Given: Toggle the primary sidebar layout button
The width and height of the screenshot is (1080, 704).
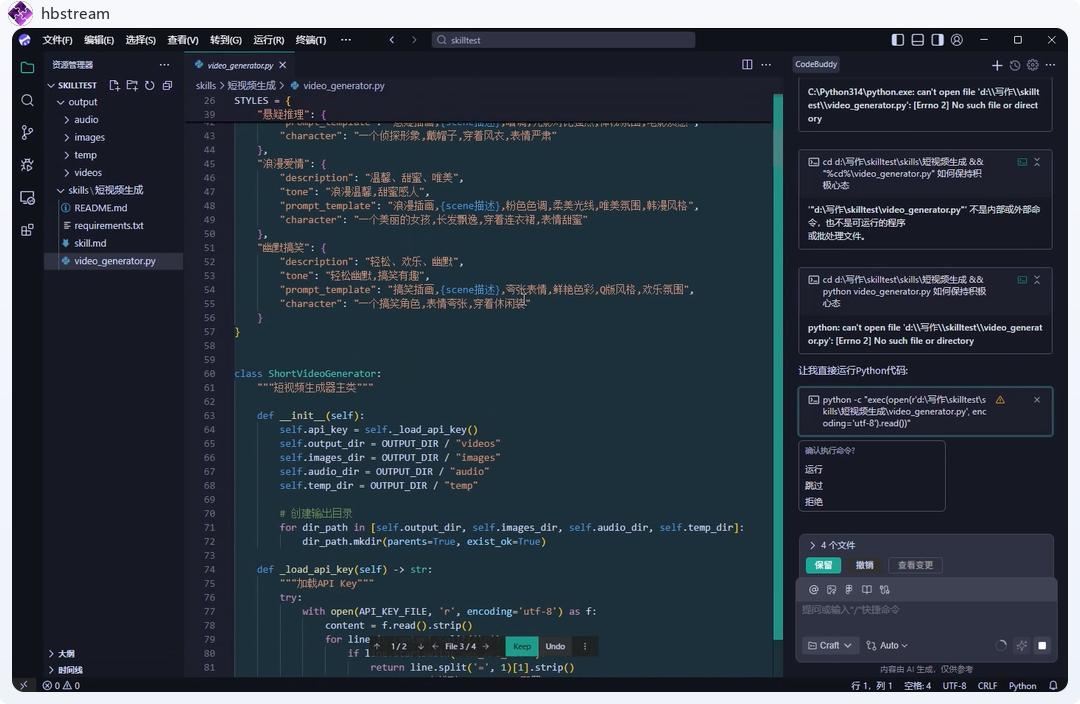Looking at the screenshot, I should [x=897, y=40].
